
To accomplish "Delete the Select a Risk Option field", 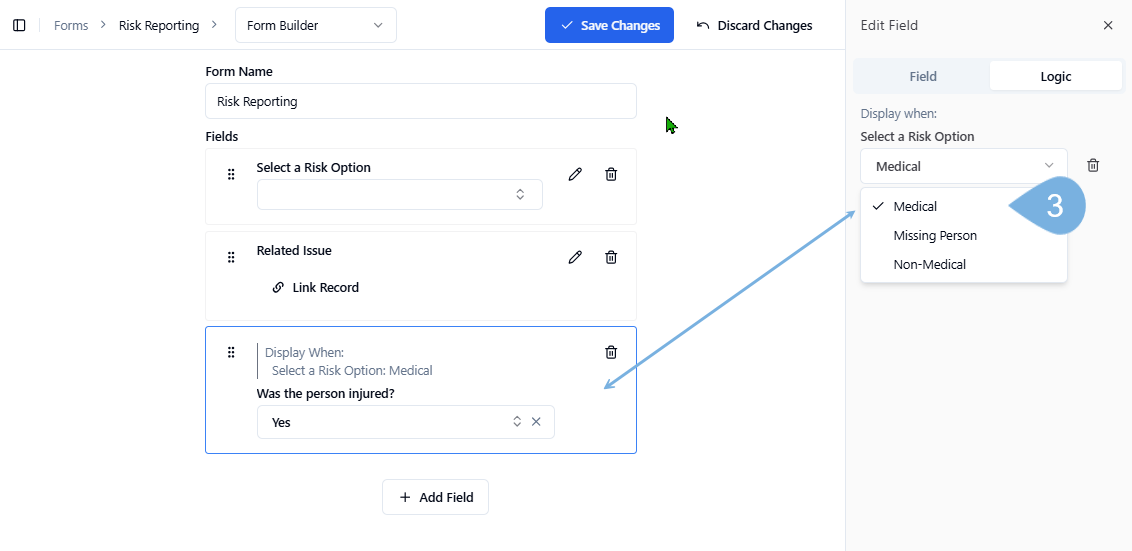I will [611, 174].
